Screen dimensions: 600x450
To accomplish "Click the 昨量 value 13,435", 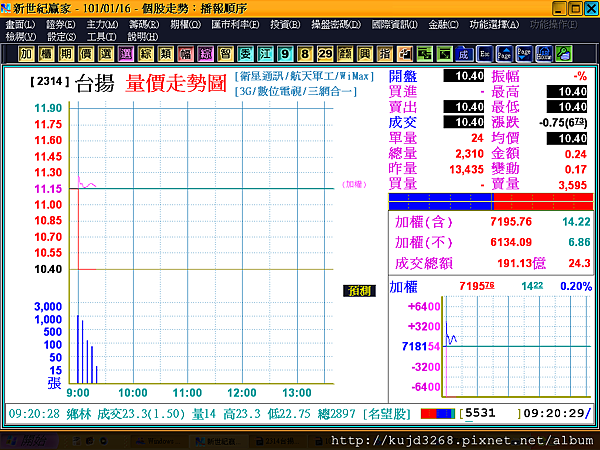I will 466,169.
